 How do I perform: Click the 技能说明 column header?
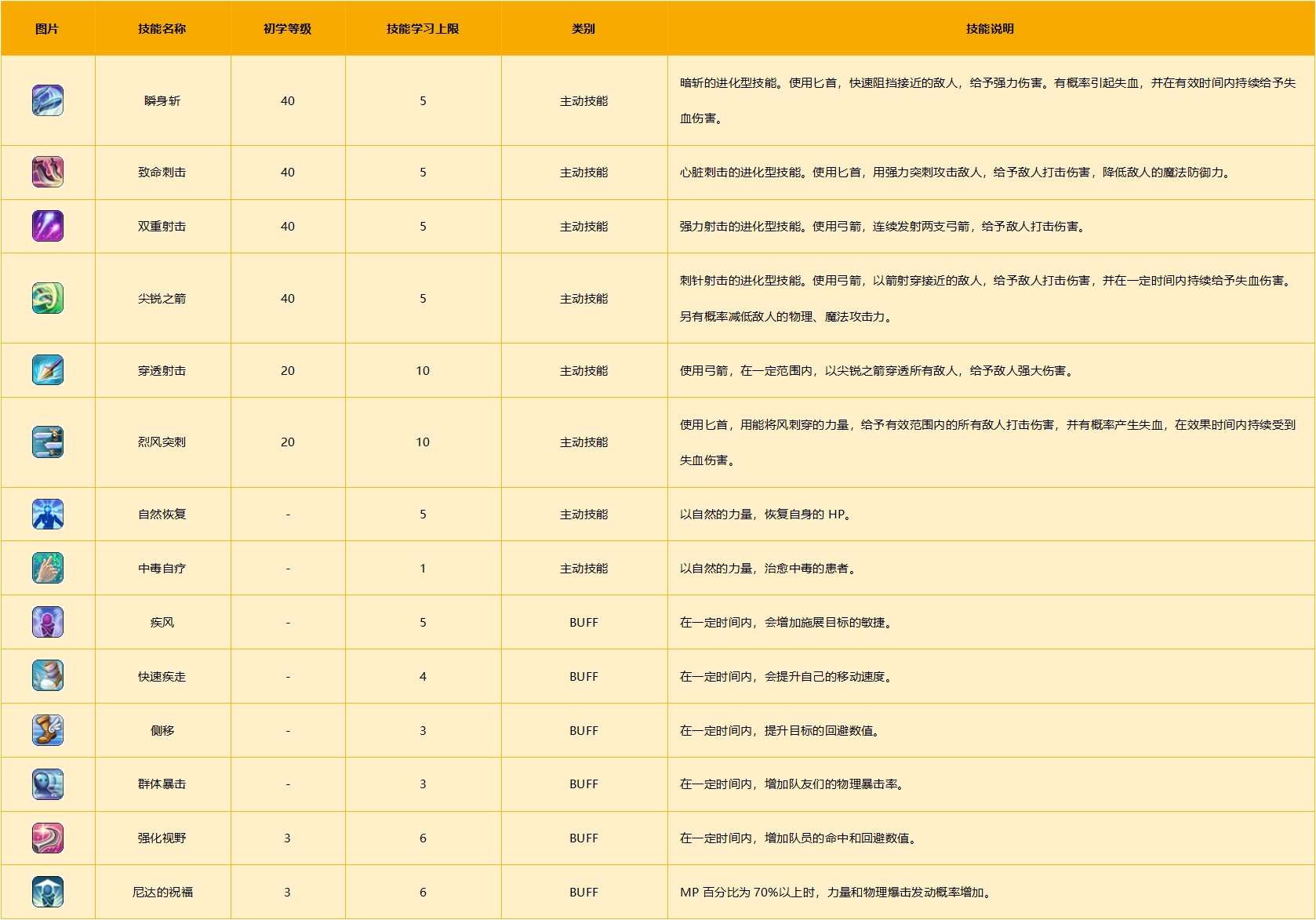pyautogui.click(x=990, y=29)
